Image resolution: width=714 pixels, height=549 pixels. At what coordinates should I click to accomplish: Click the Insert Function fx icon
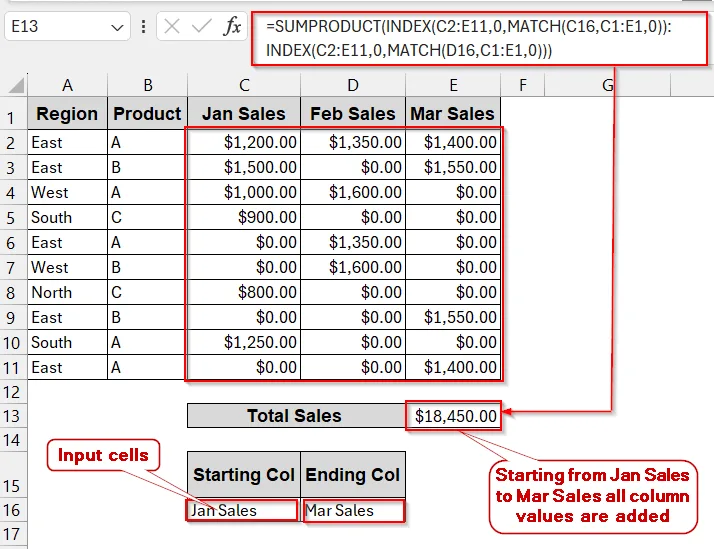tap(232, 26)
